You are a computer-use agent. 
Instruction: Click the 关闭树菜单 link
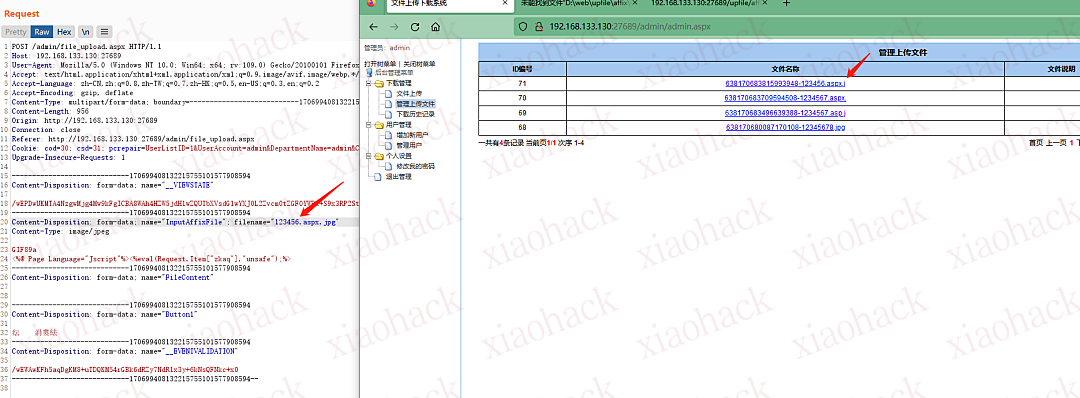pos(419,63)
